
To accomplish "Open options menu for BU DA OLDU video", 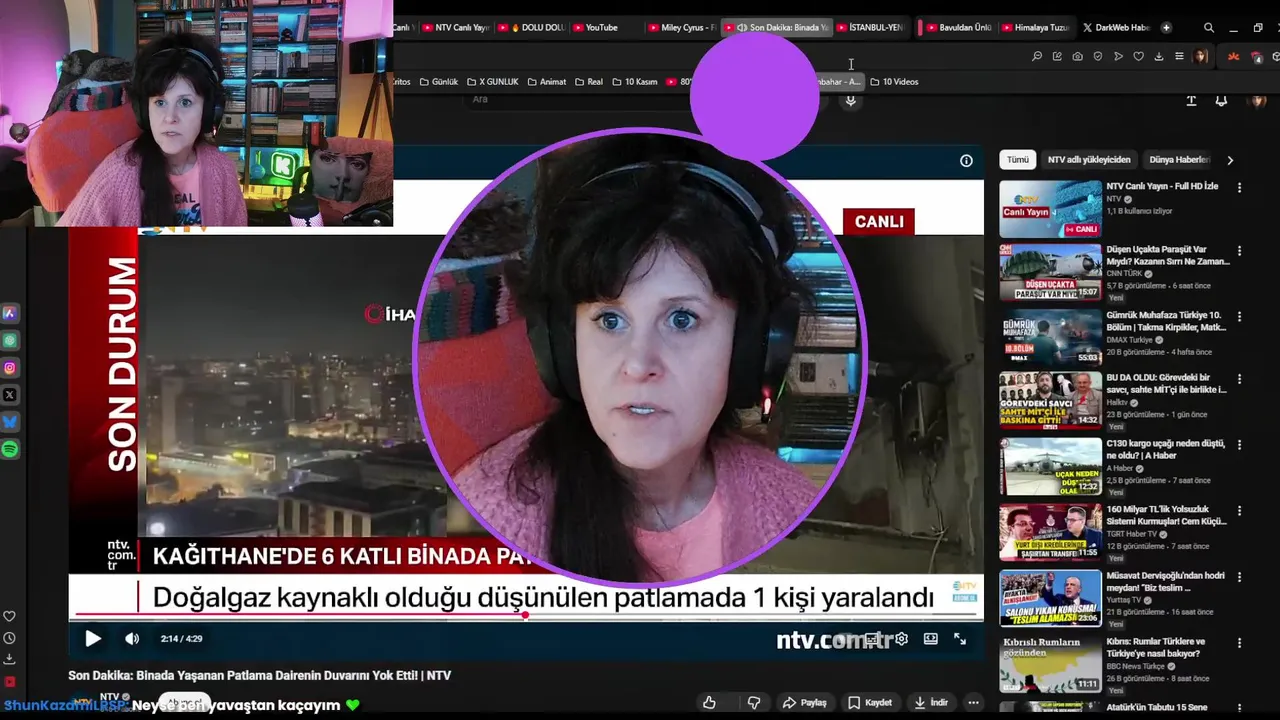I will tap(1240, 380).
